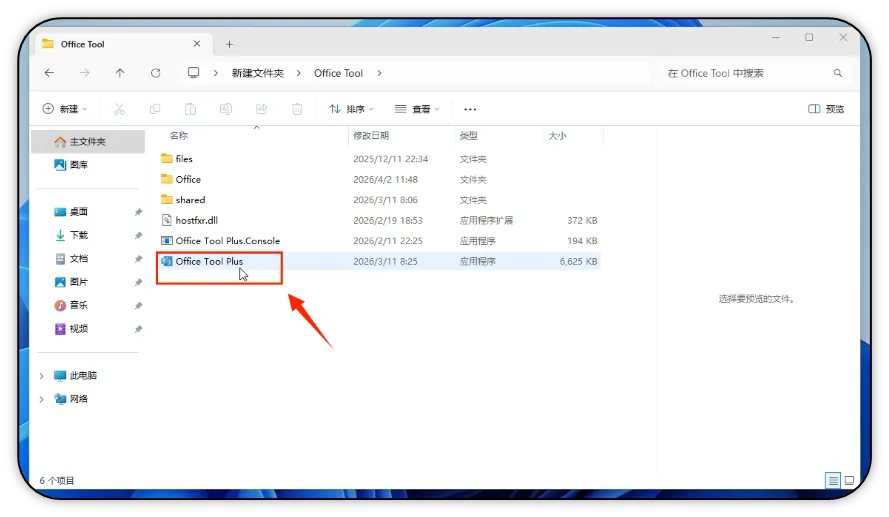Select the Office Tool Plus application
This screenshot has height=517, width=889.
[202, 261]
